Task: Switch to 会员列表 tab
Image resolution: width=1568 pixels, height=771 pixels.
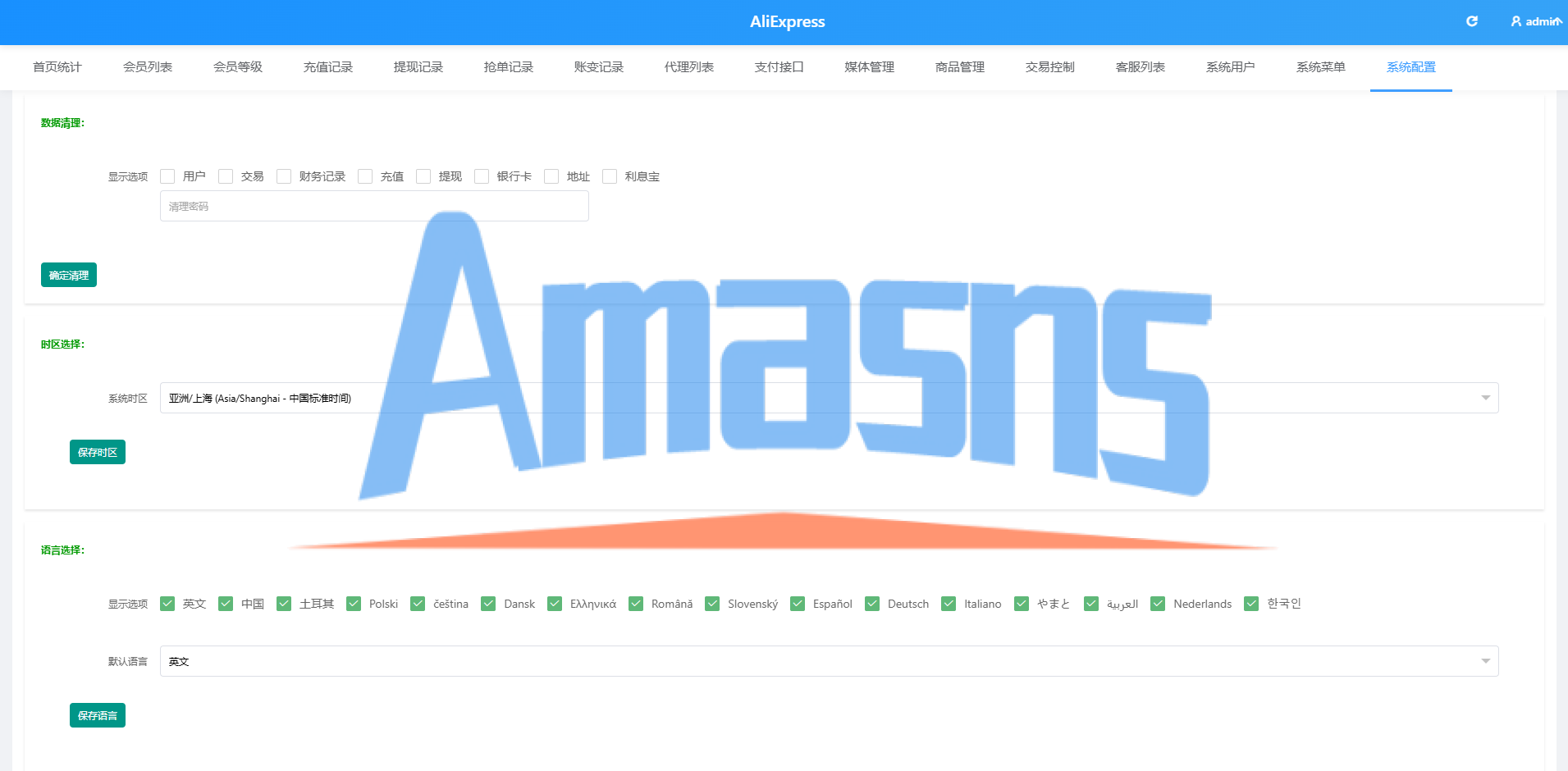Action: (x=148, y=67)
